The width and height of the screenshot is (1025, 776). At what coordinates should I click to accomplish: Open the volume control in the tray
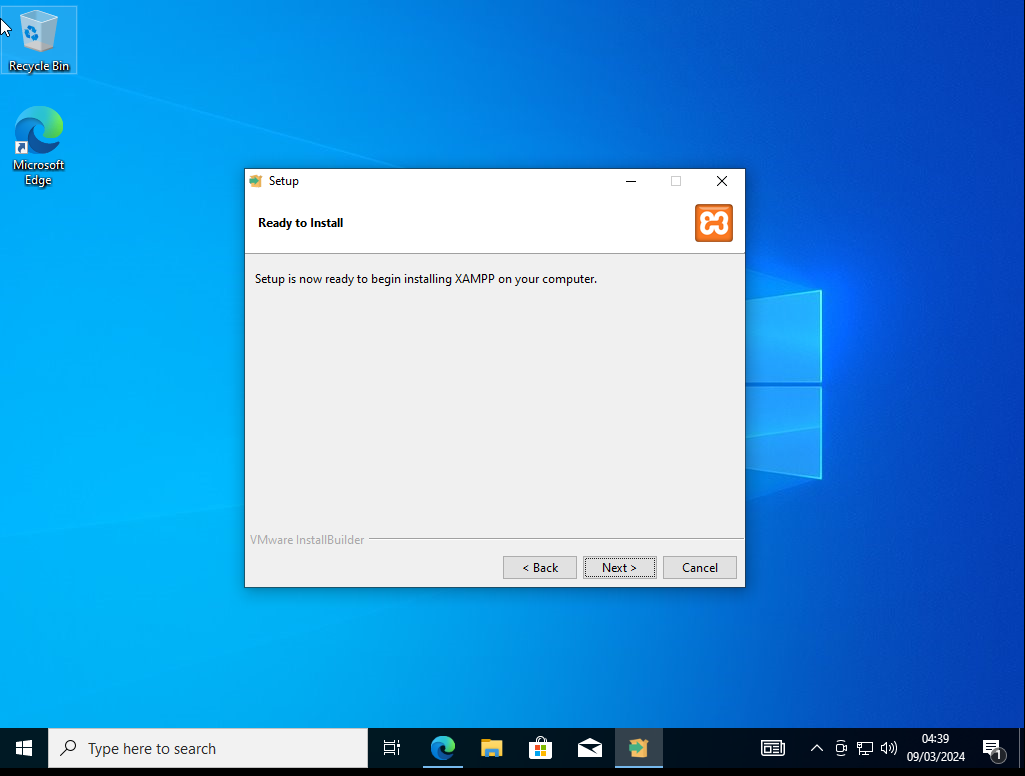coord(888,748)
